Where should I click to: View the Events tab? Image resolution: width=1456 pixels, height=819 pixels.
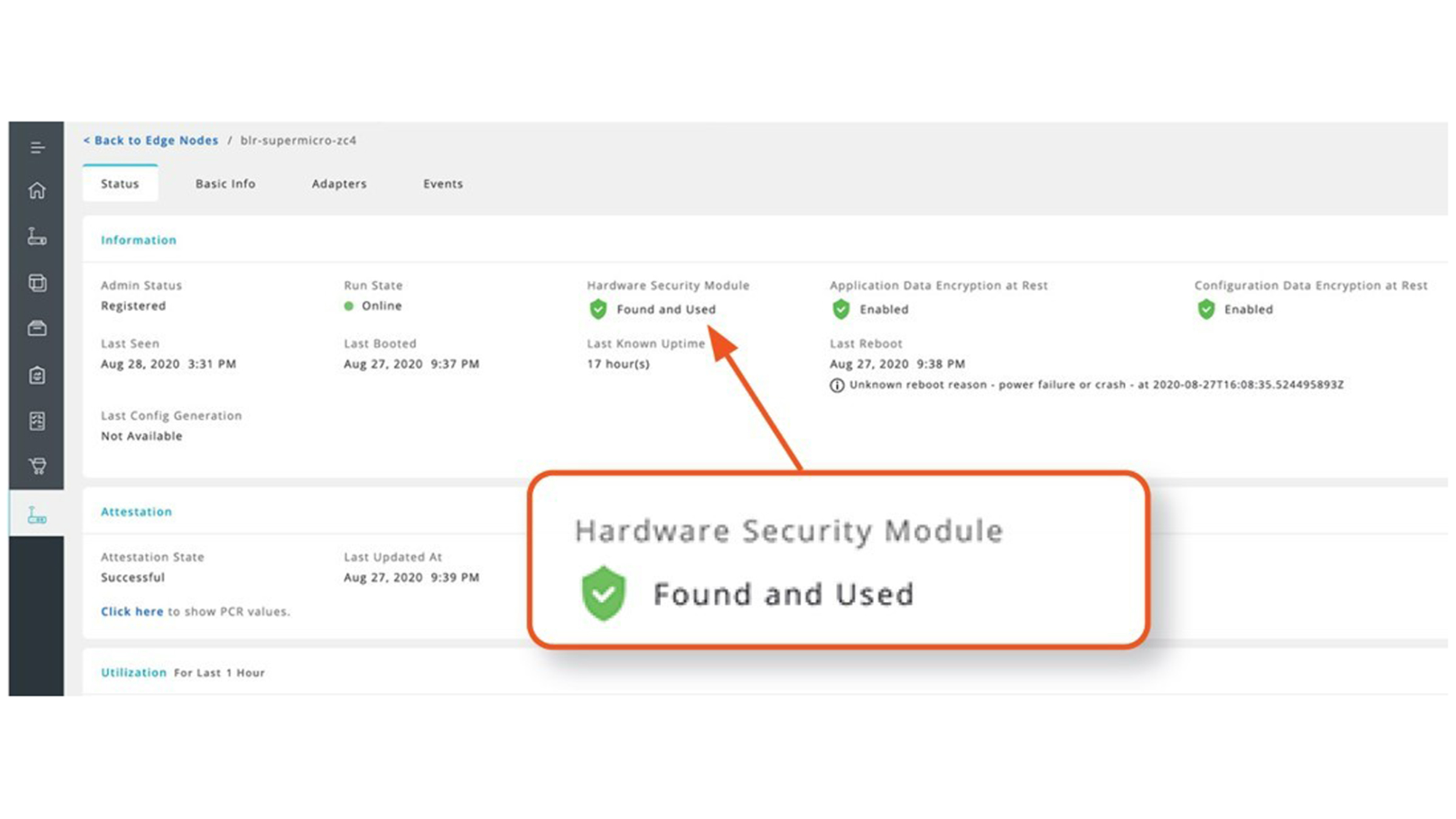(x=443, y=184)
